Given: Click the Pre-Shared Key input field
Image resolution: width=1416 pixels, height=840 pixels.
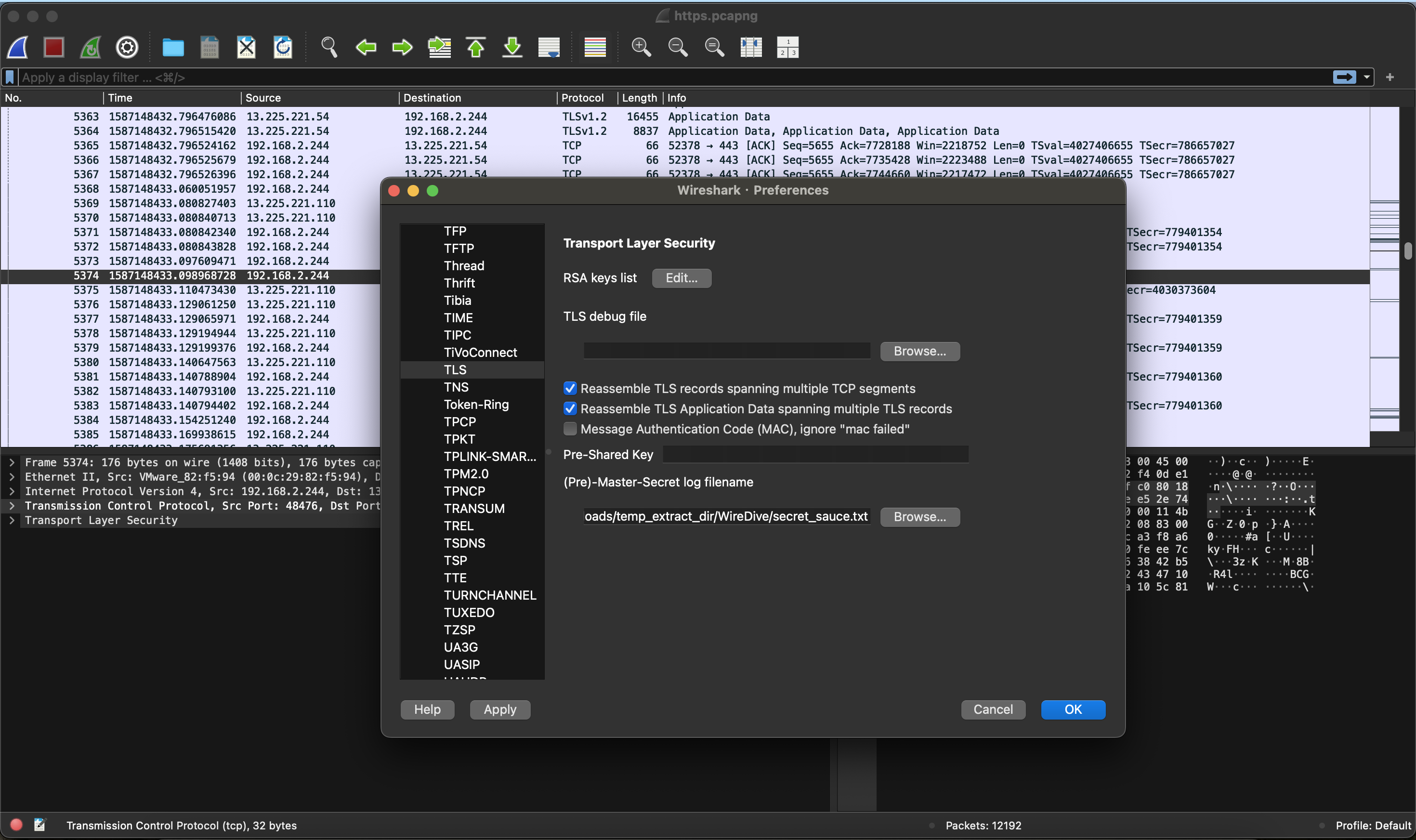Looking at the screenshot, I should pos(815,455).
